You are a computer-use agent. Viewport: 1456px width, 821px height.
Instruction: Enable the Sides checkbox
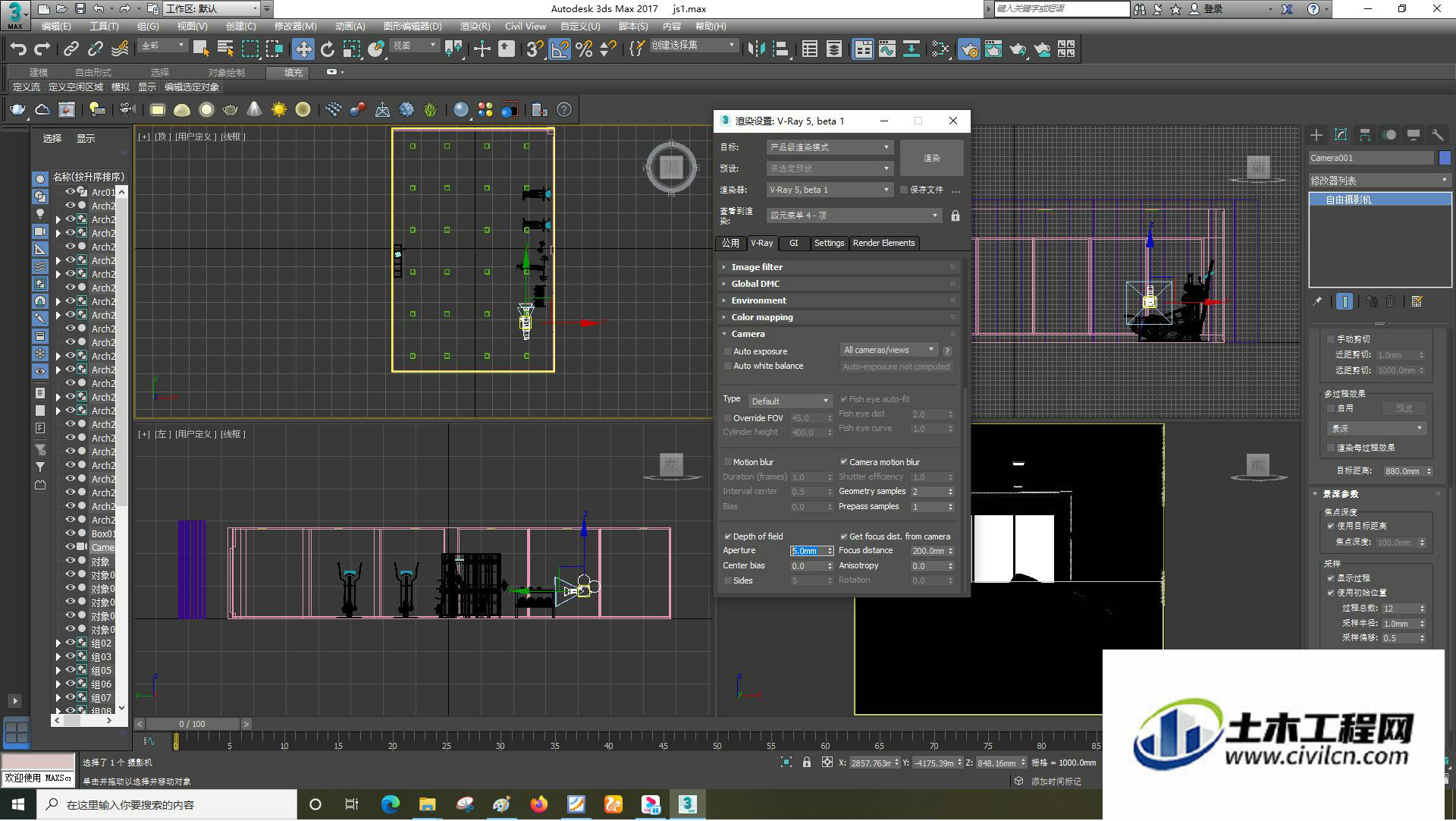click(x=728, y=580)
